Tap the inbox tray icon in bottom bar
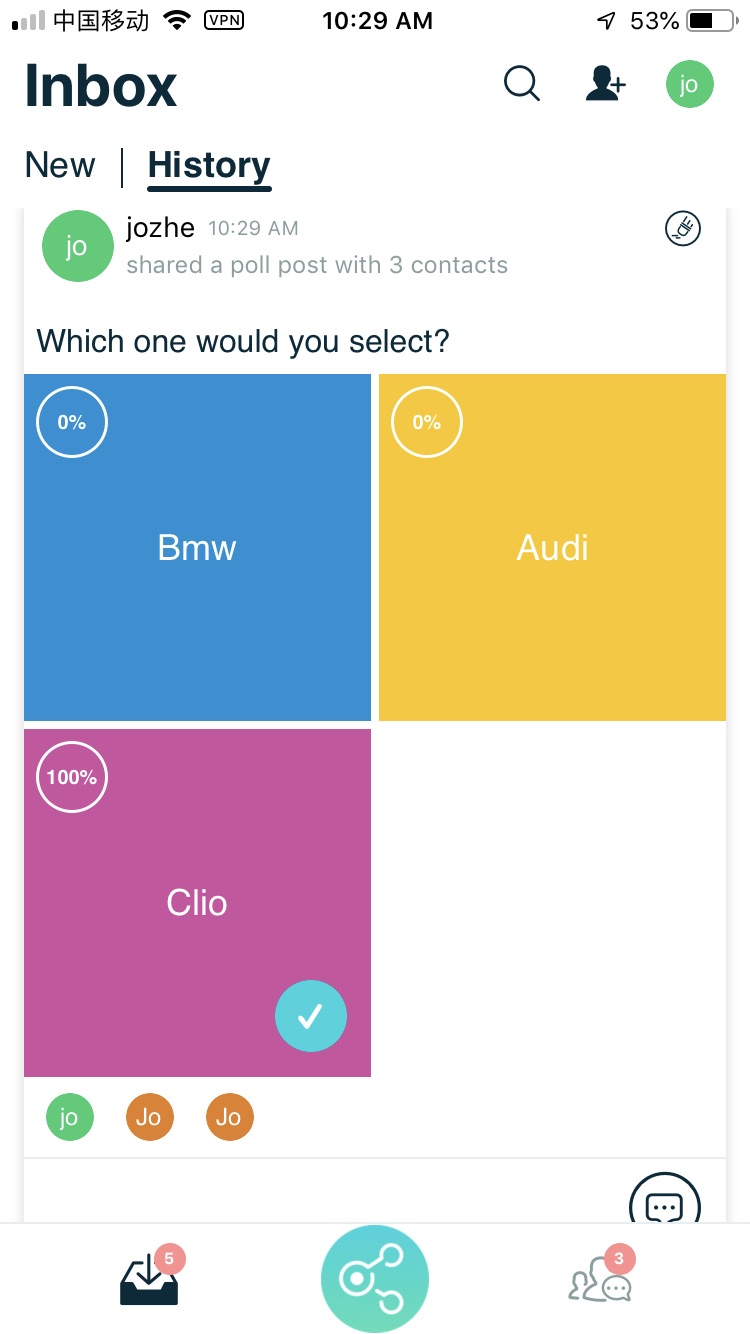The image size is (750, 1334). click(150, 1280)
